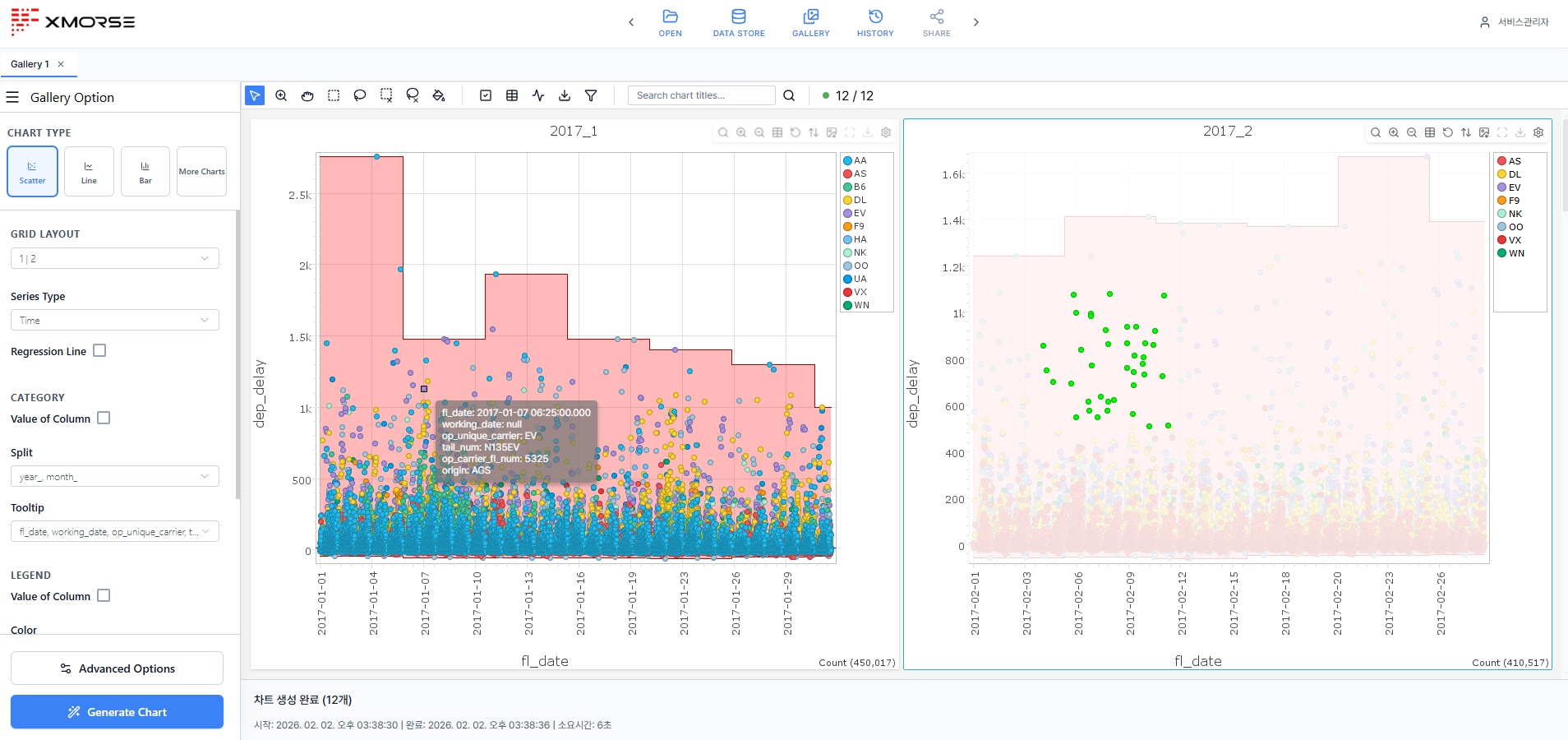This screenshot has width=1568, height=740.
Task: Choose the pan hand tool
Action: 307,95
